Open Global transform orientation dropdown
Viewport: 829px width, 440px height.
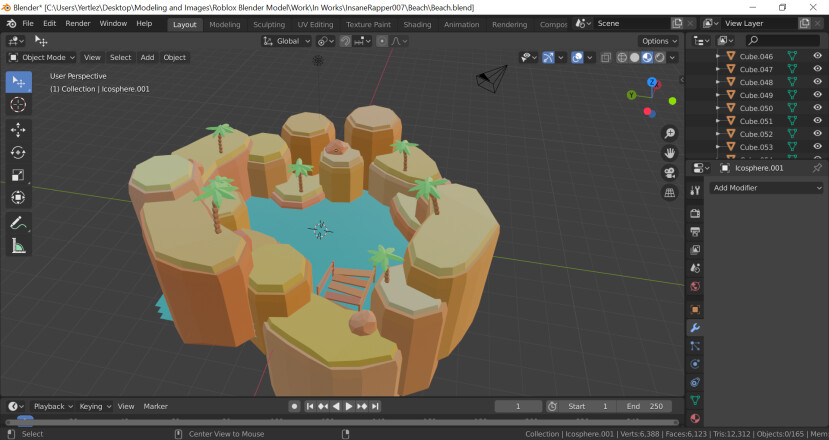[x=287, y=41]
